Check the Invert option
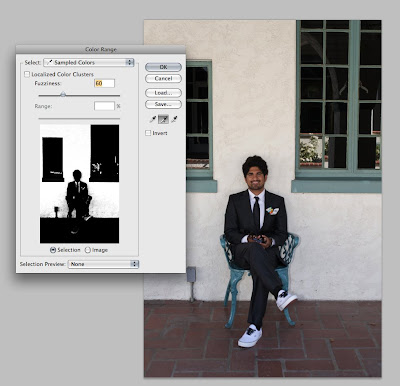The height and width of the screenshot is (386, 400). point(148,133)
